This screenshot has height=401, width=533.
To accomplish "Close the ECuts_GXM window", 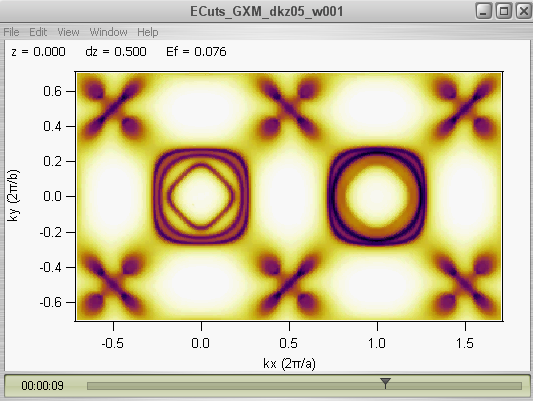I will (523, 12).
